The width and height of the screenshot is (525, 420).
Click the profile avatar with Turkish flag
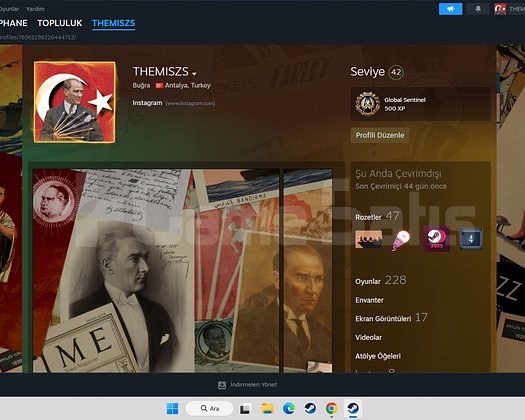click(74, 102)
